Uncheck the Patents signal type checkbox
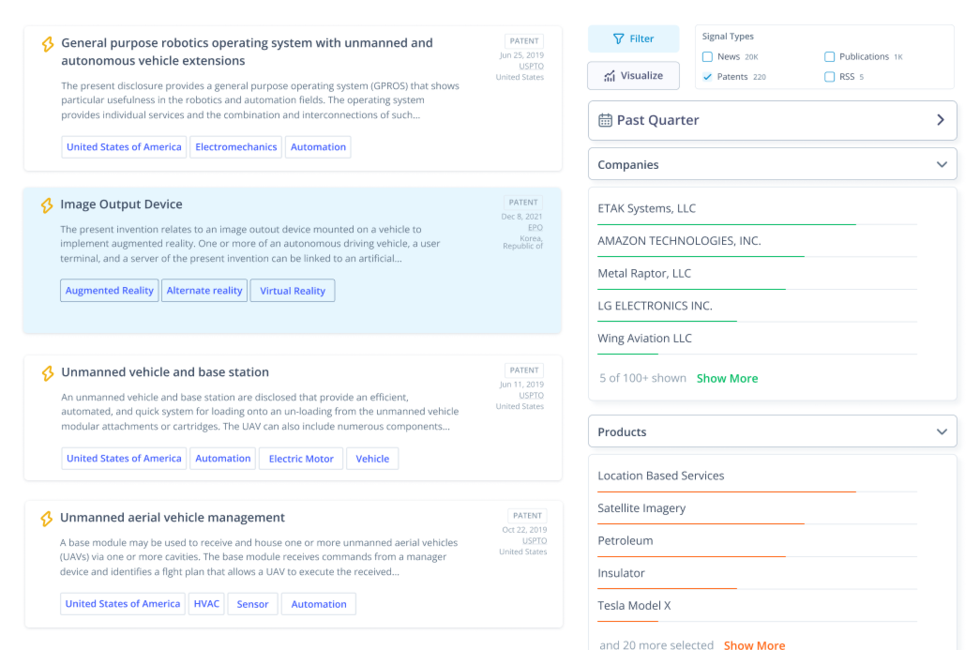Screen dimensions: 980x650 (708, 77)
